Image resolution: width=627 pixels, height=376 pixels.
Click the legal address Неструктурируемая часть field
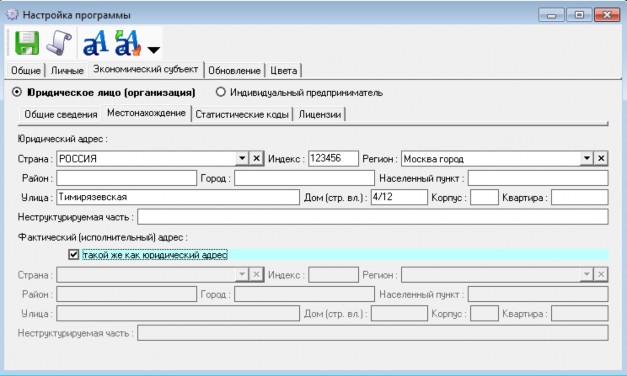[x=373, y=217]
